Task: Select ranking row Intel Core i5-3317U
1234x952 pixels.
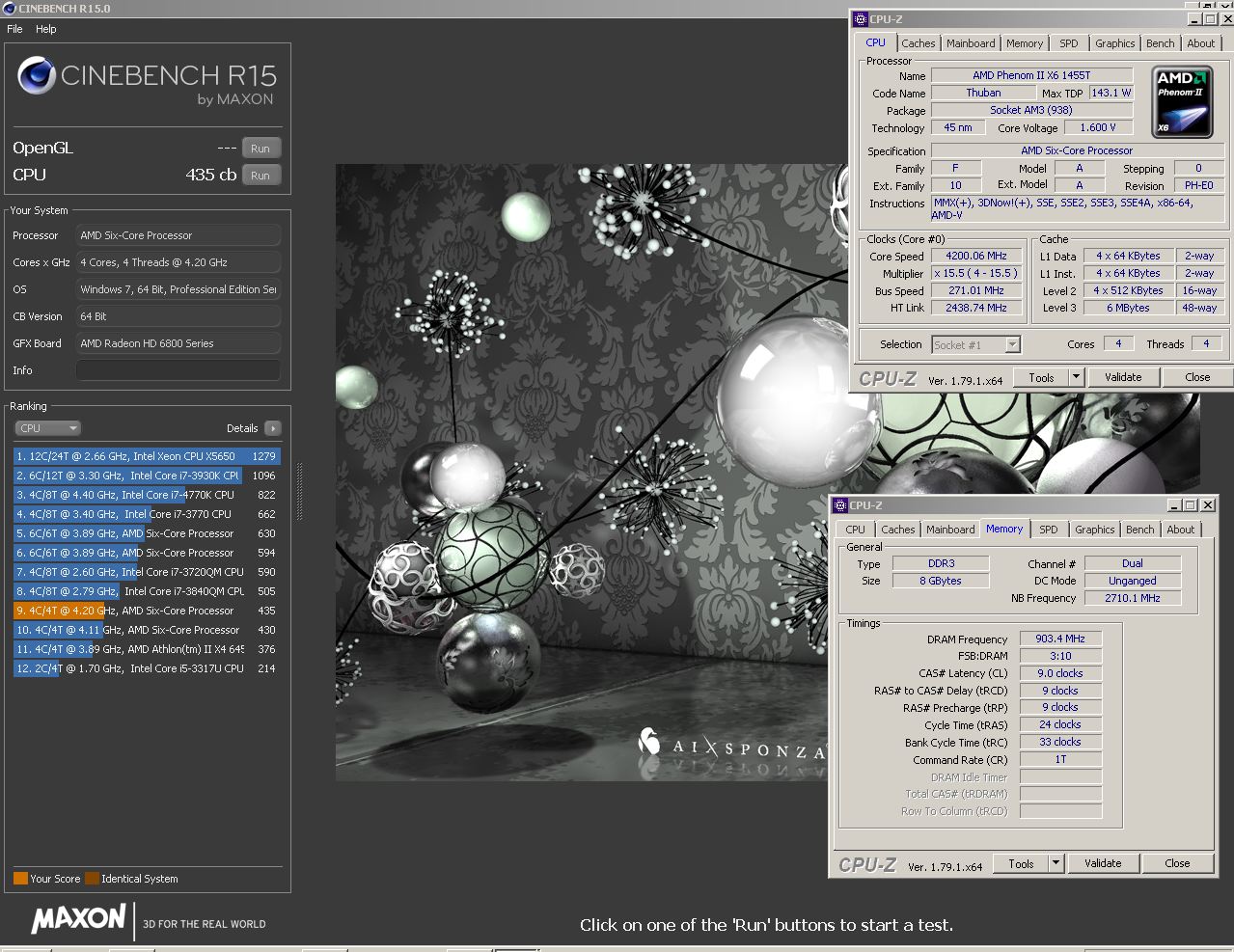Action: [146, 668]
